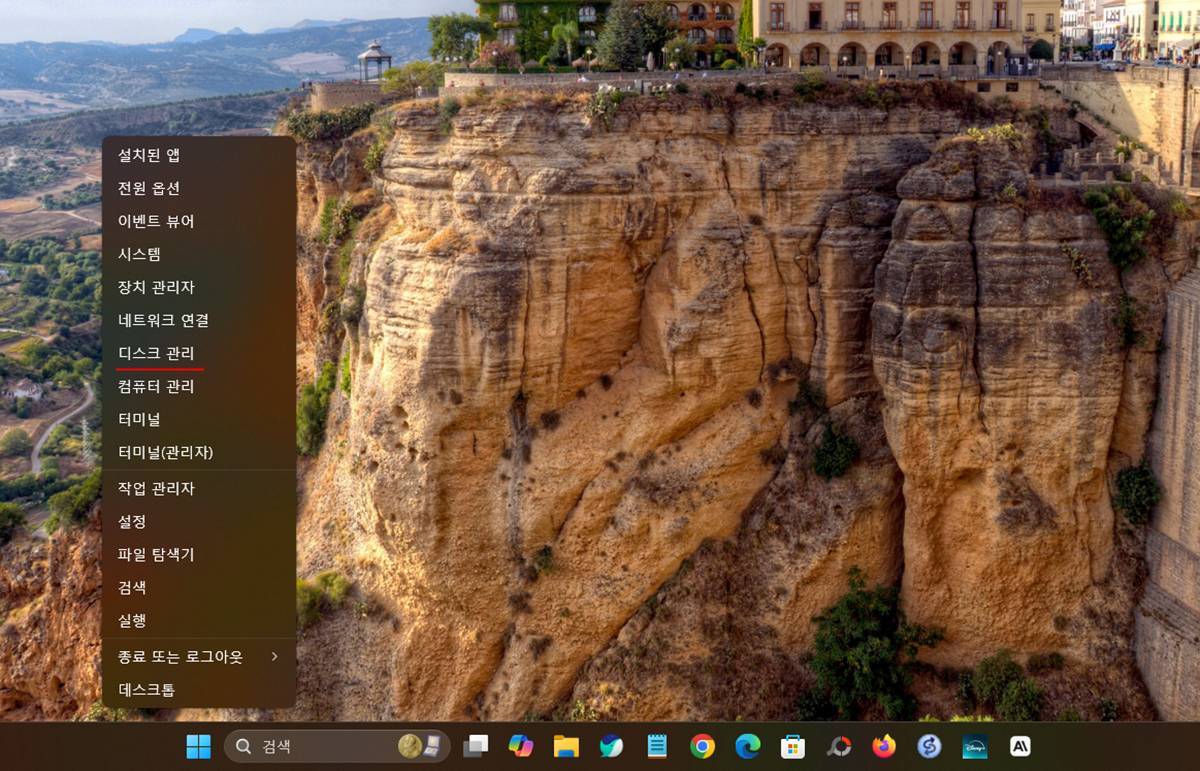The height and width of the screenshot is (771, 1200).
Task: Launch Microsoft Edge from the taskbar
Action: (748, 746)
